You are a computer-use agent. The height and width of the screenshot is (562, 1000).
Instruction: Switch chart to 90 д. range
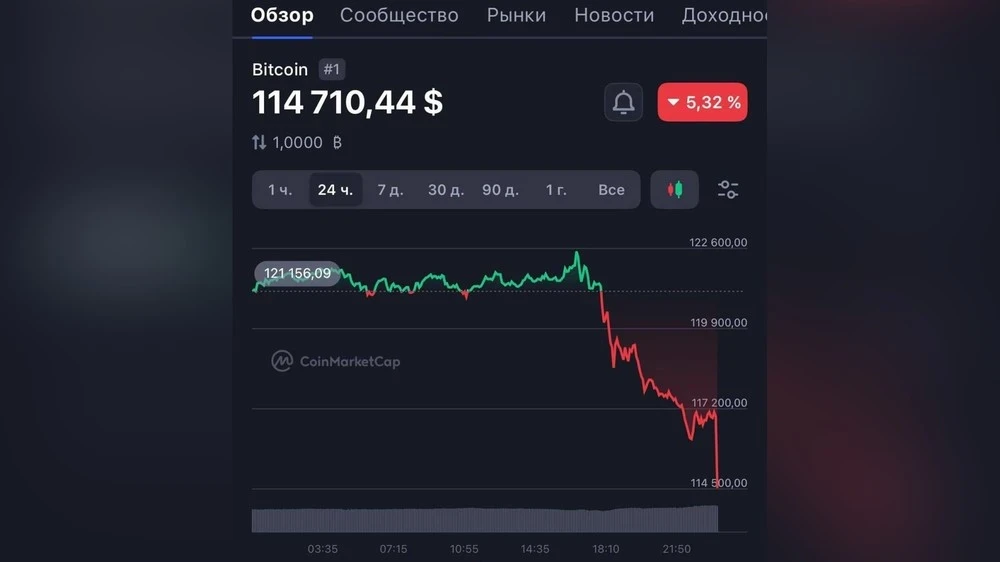coord(500,189)
